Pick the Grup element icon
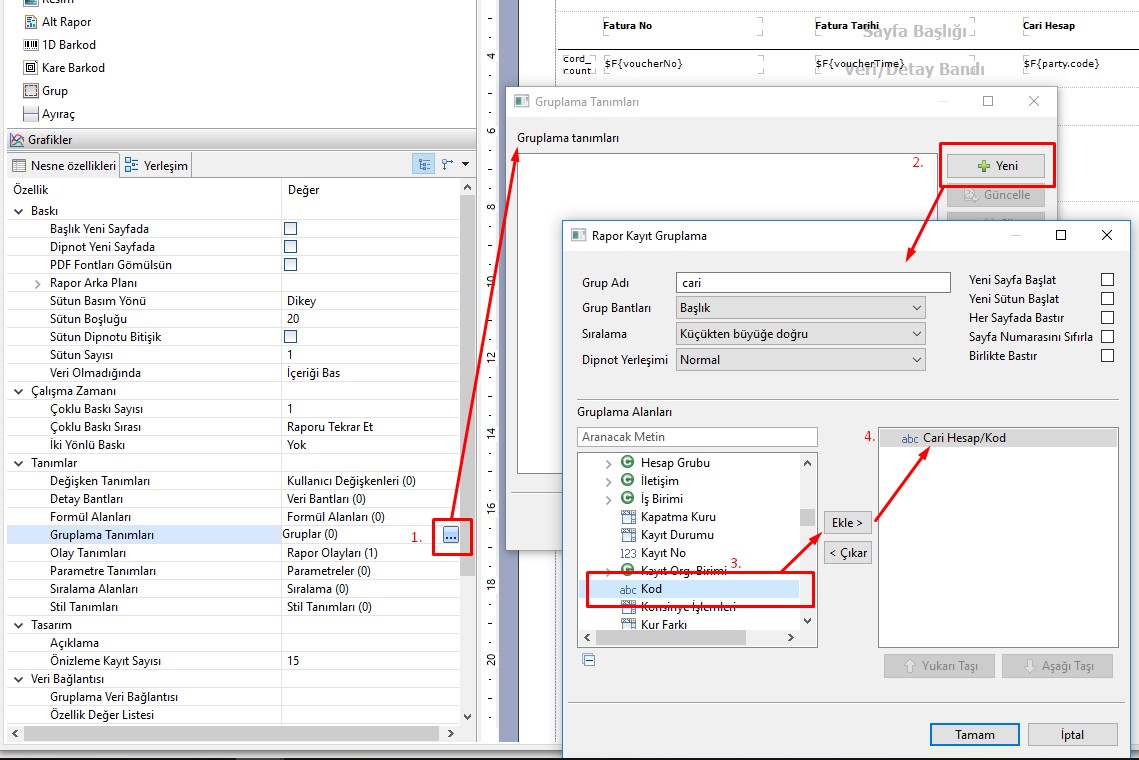This screenshot has width=1139, height=760. tap(30, 91)
